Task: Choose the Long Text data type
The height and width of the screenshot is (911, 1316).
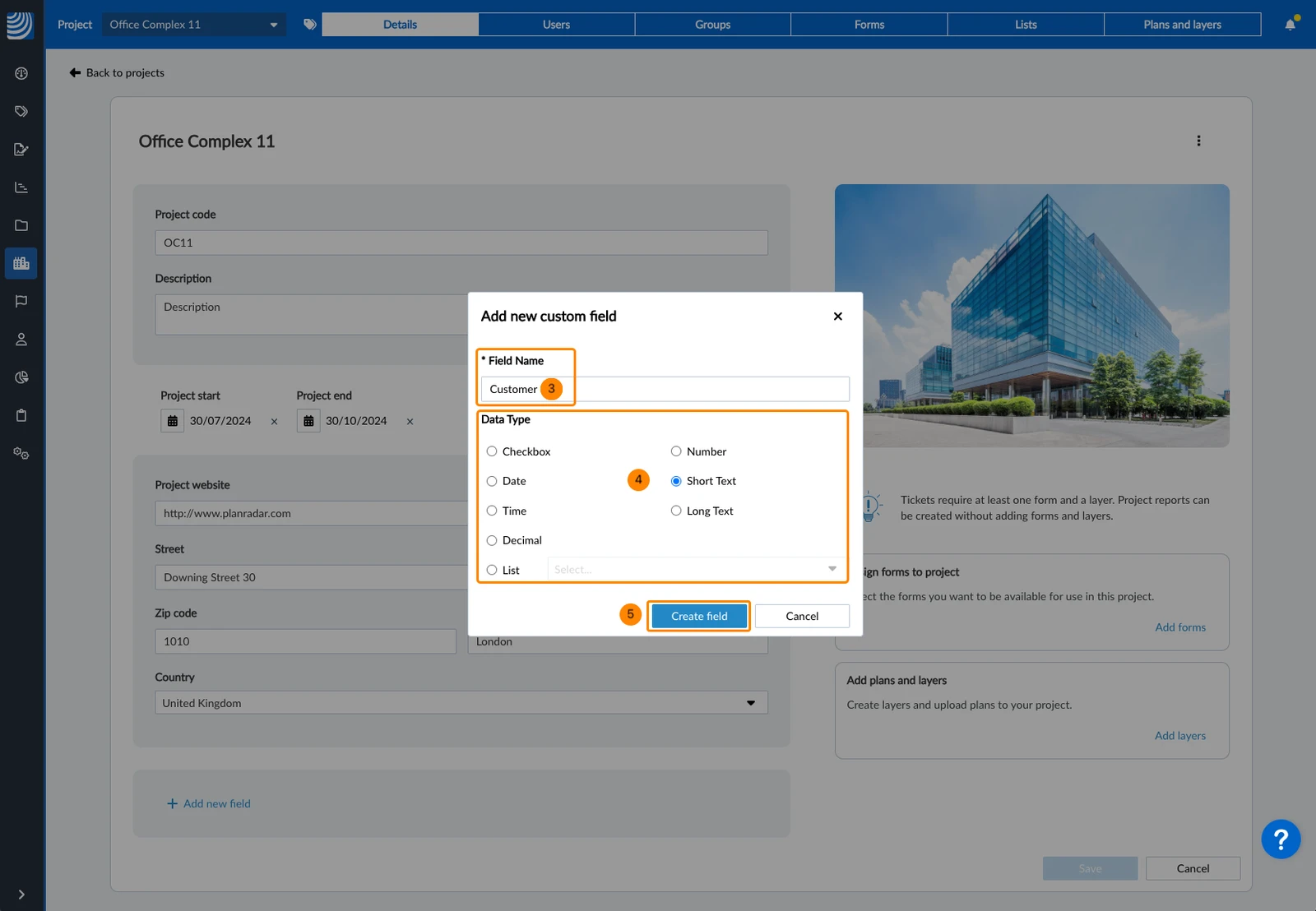Action: (x=676, y=511)
